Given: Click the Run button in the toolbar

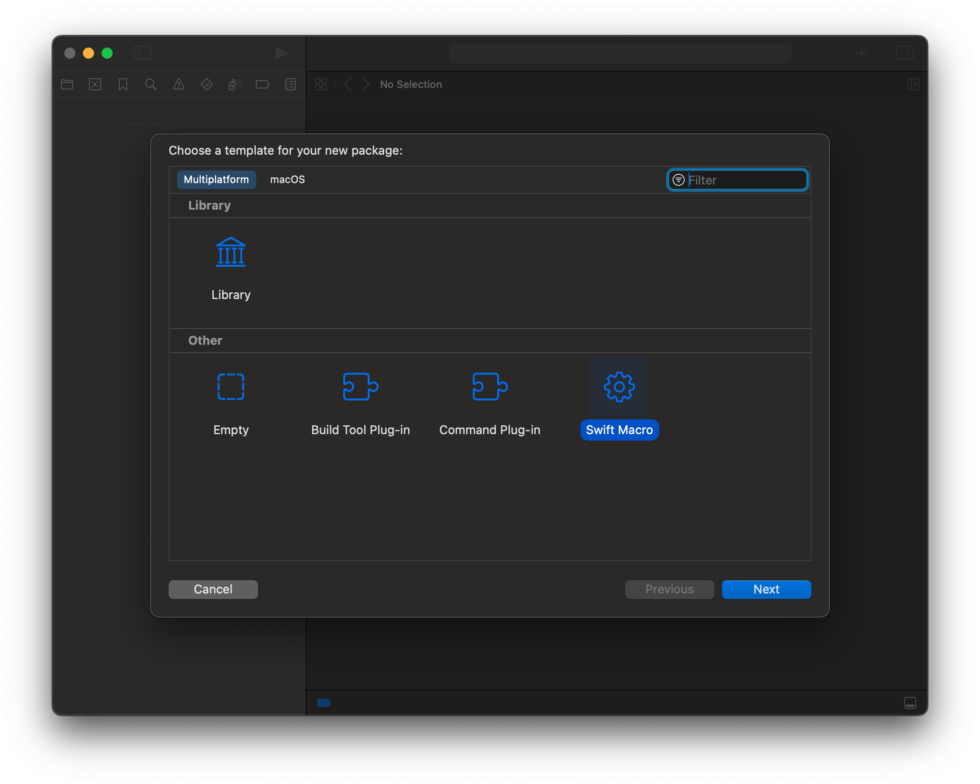Looking at the screenshot, I should 280,52.
